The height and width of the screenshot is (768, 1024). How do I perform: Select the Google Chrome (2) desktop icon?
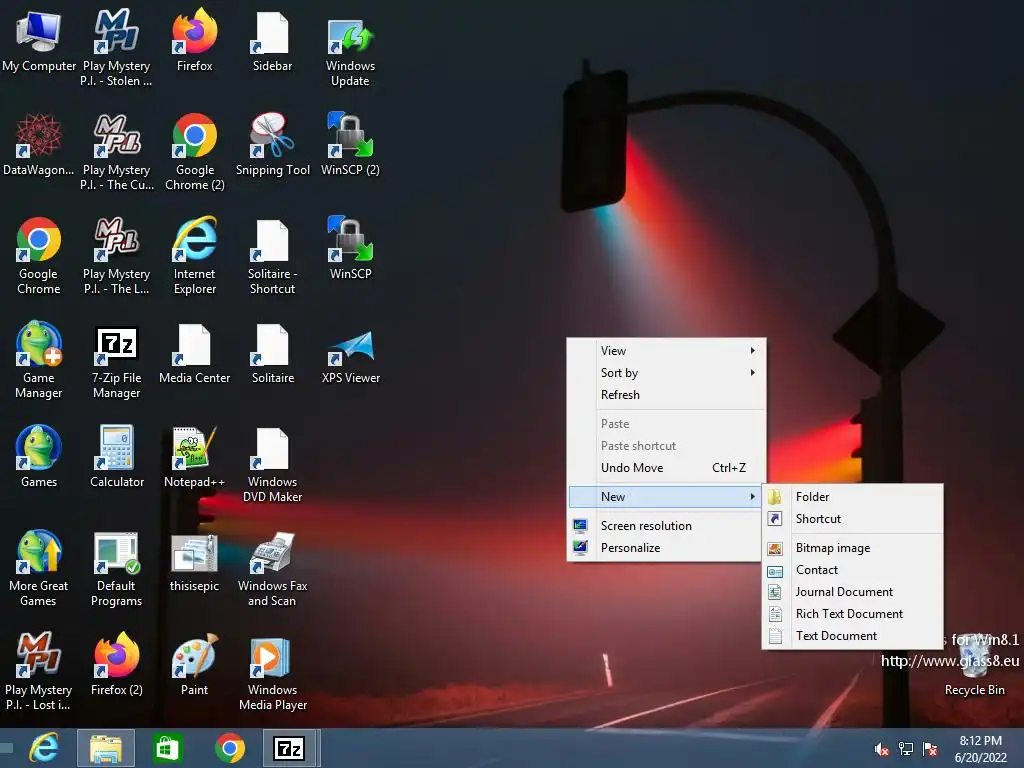(x=195, y=152)
